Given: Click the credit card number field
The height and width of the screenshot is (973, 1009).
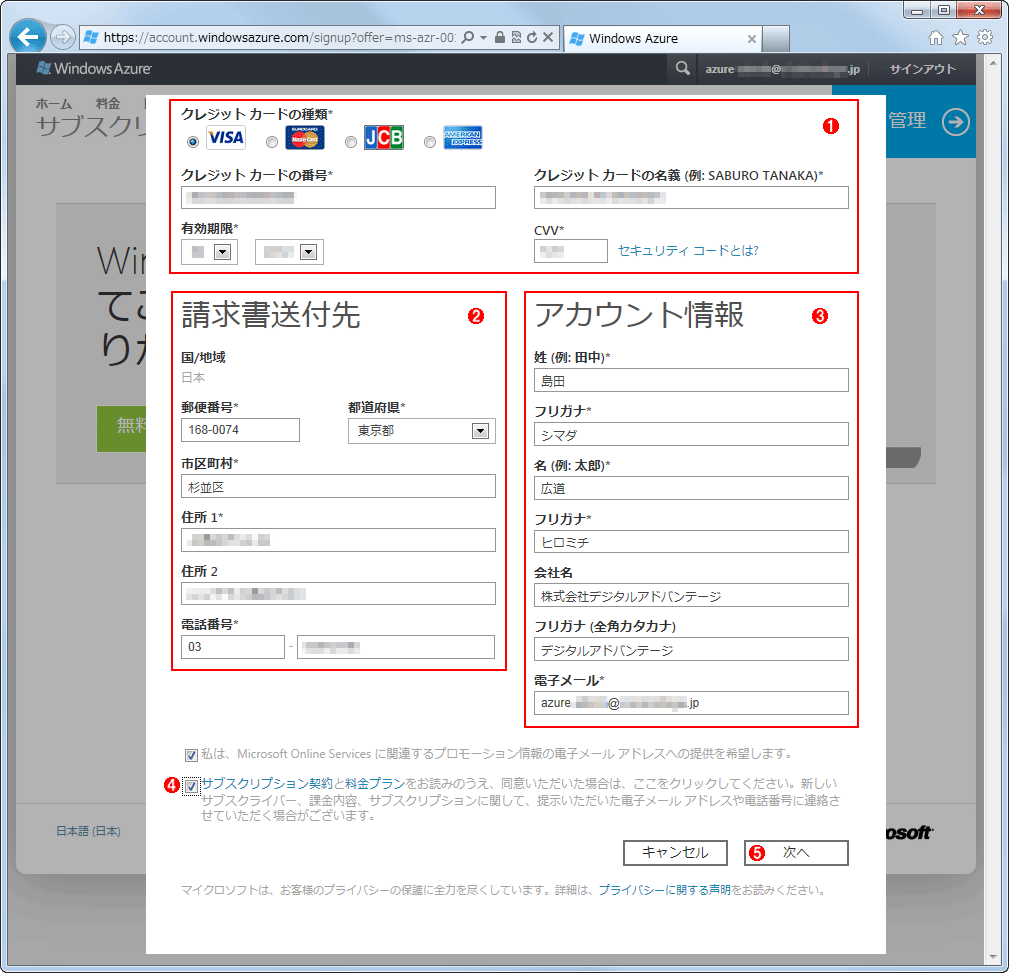Looking at the screenshot, I should 338,198.
